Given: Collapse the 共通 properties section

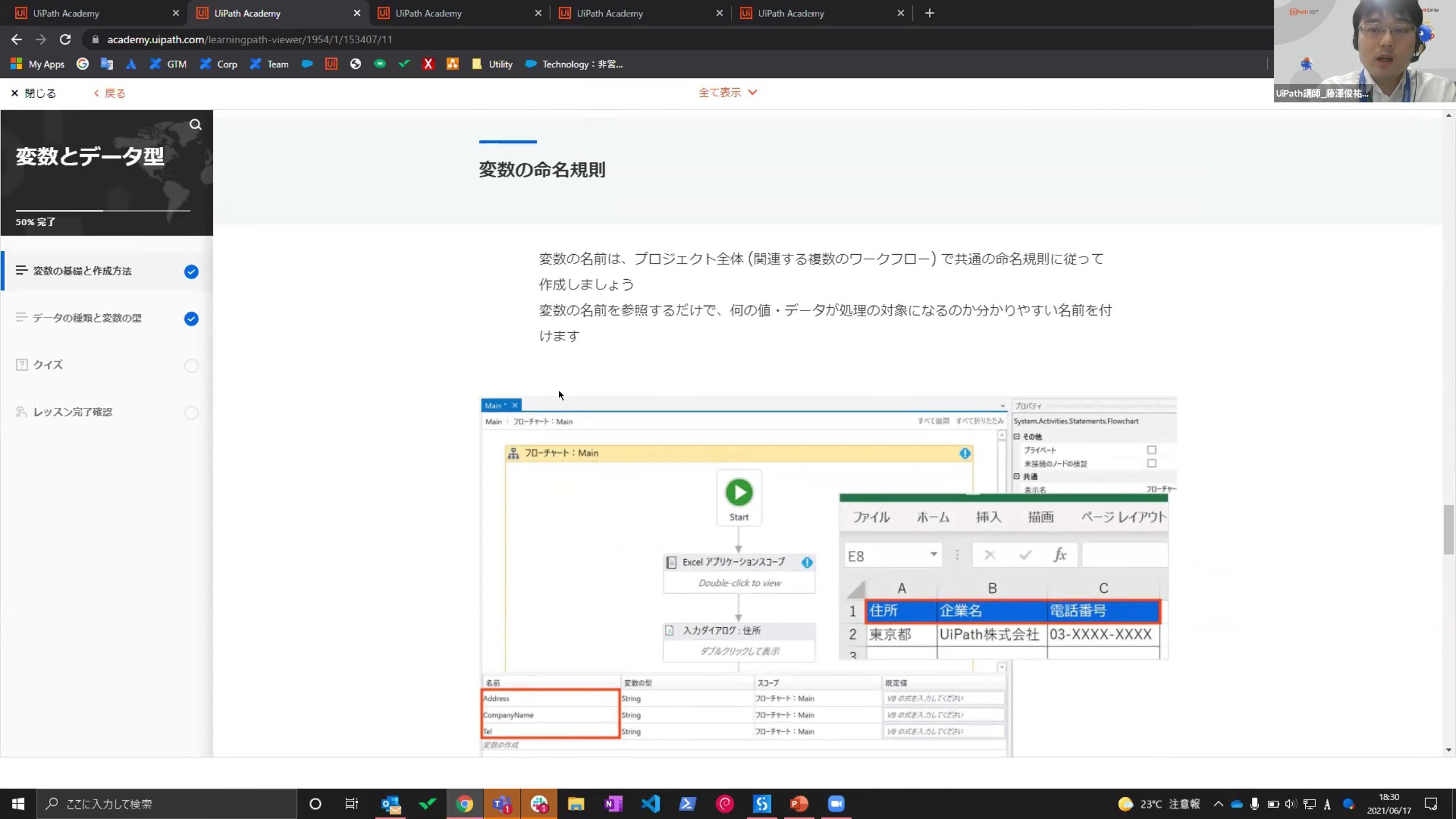Looking at the screenshot, I should [x=1017, y=477].
